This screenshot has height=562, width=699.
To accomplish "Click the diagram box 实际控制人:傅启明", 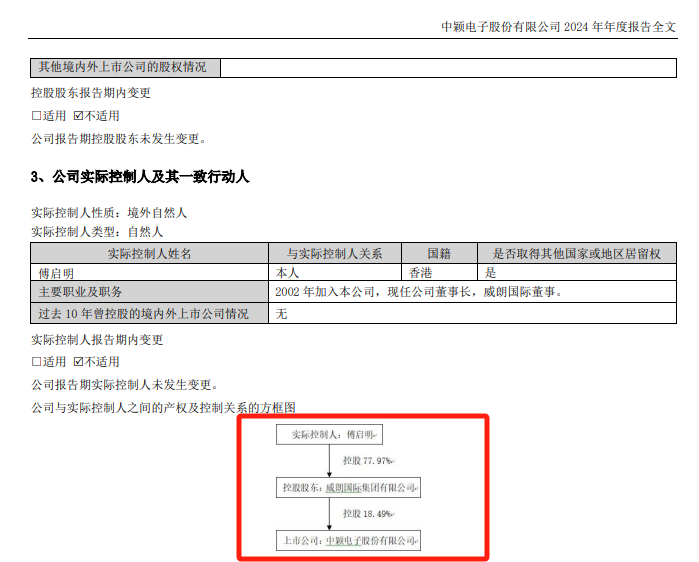I will pos(329,435).
